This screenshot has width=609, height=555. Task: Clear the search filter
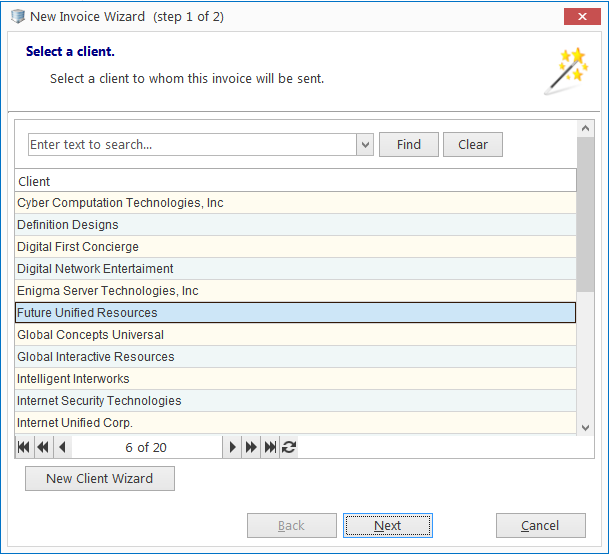click(x=473, y=144)
